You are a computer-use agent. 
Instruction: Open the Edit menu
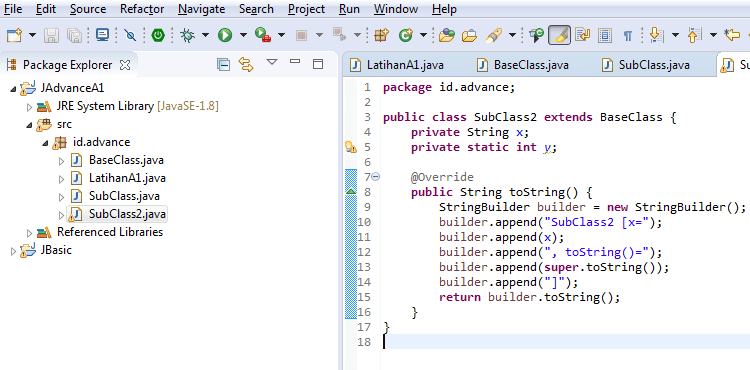(x=46, y=9)
